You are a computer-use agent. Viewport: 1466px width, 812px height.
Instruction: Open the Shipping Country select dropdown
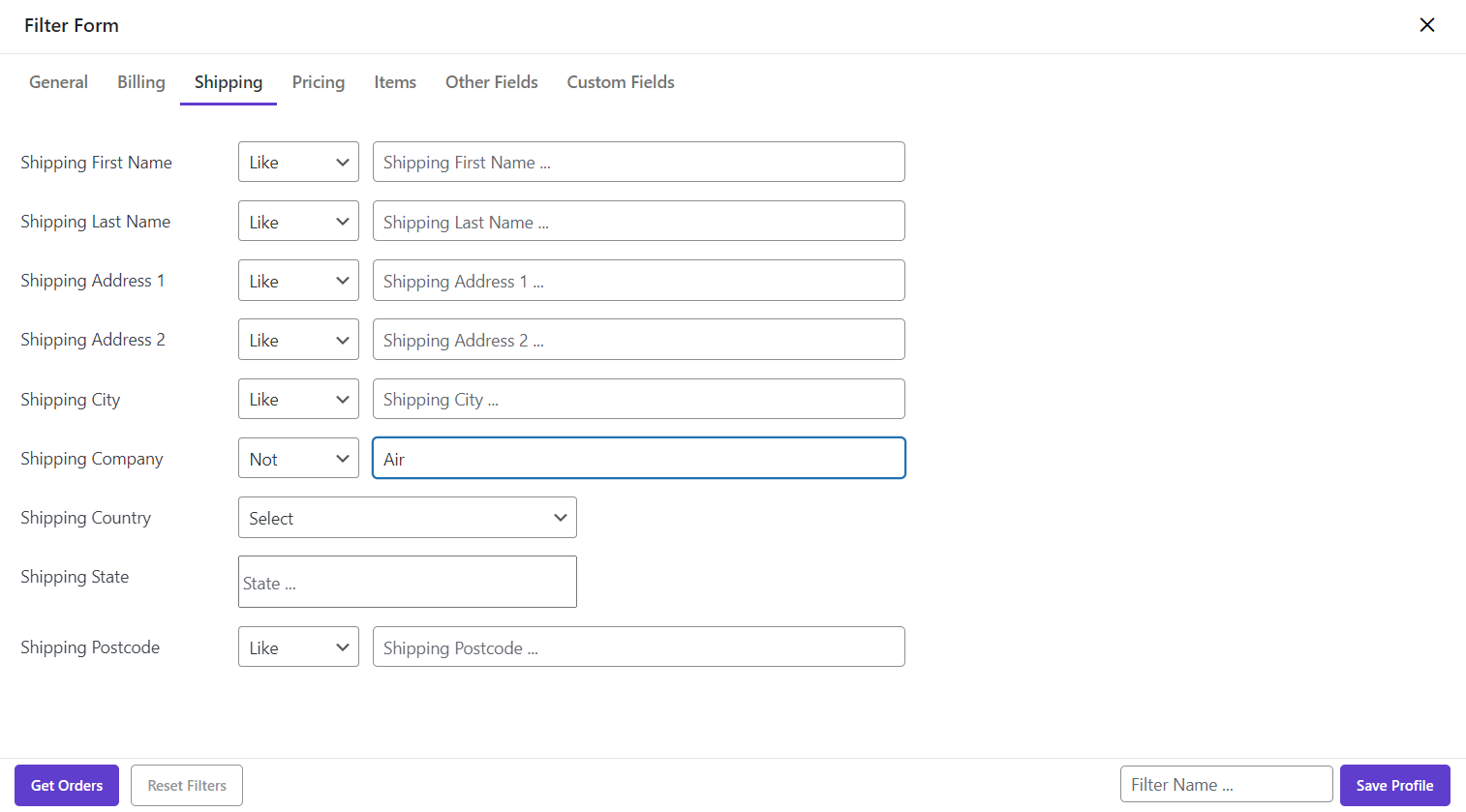click(x=407, y=518)
